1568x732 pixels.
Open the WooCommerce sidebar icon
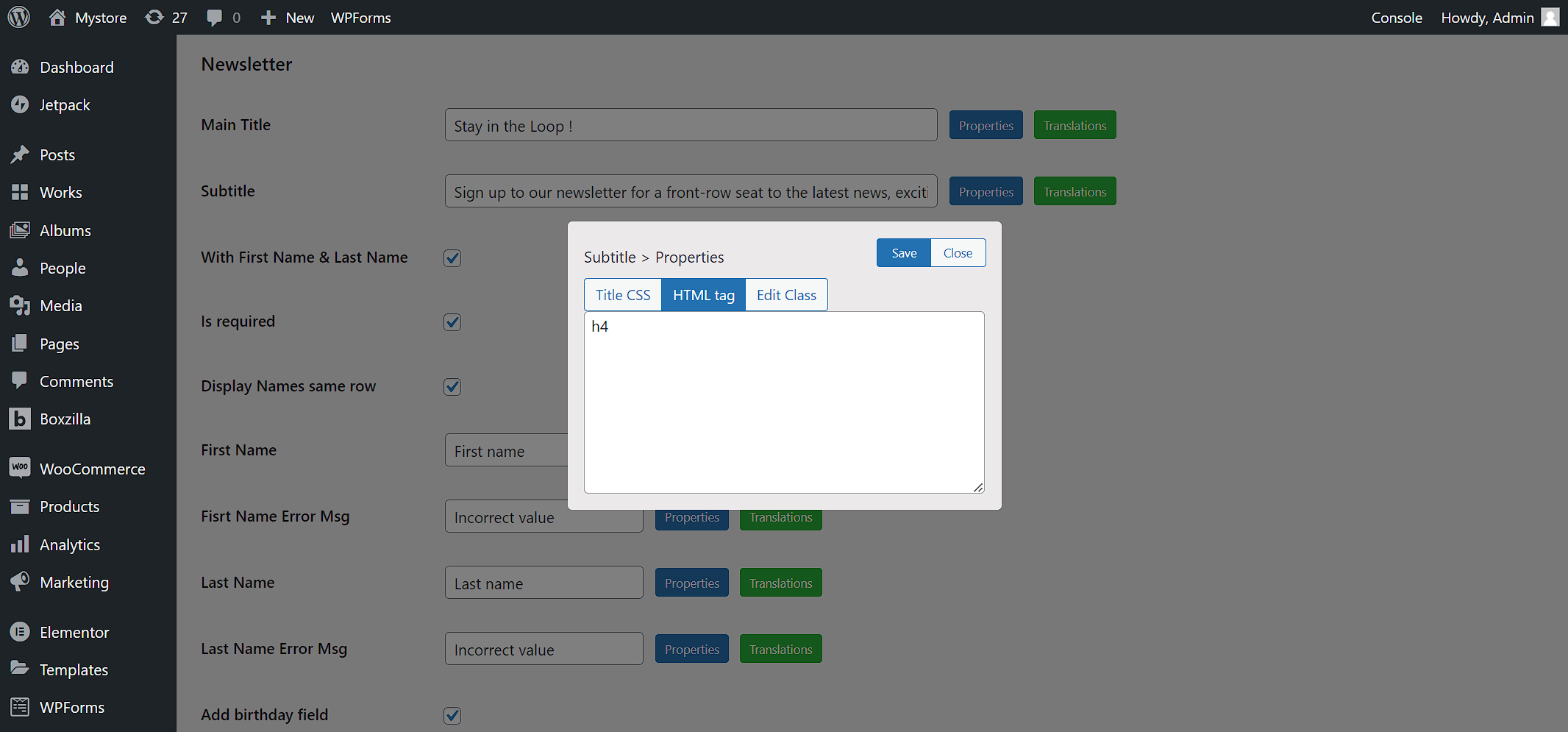point(20,468)
